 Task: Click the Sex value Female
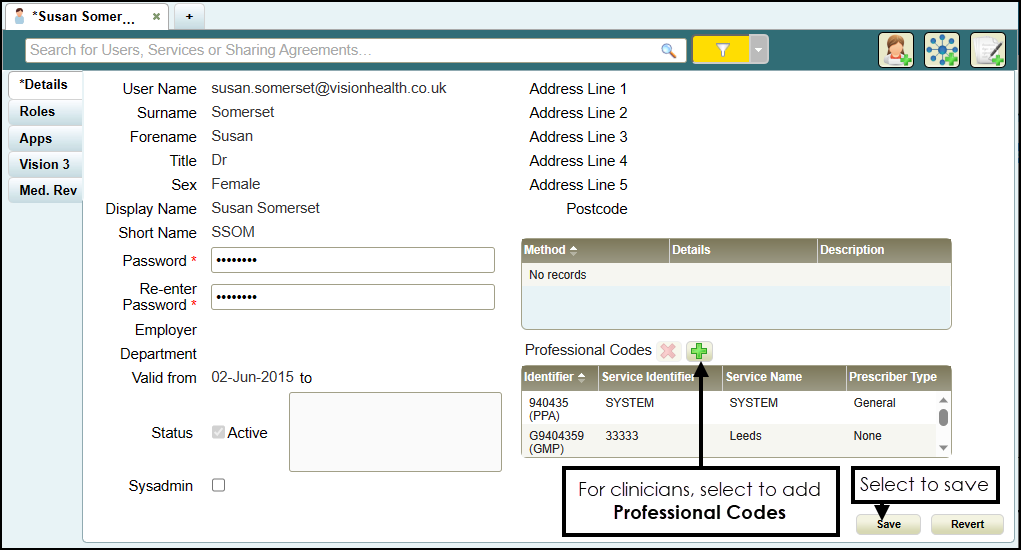click(236, 184)
